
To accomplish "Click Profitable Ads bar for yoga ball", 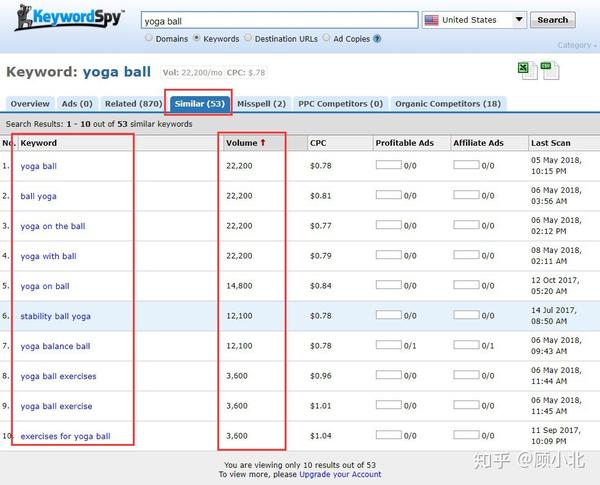I will pyautogui.click(x=388, y=165).
